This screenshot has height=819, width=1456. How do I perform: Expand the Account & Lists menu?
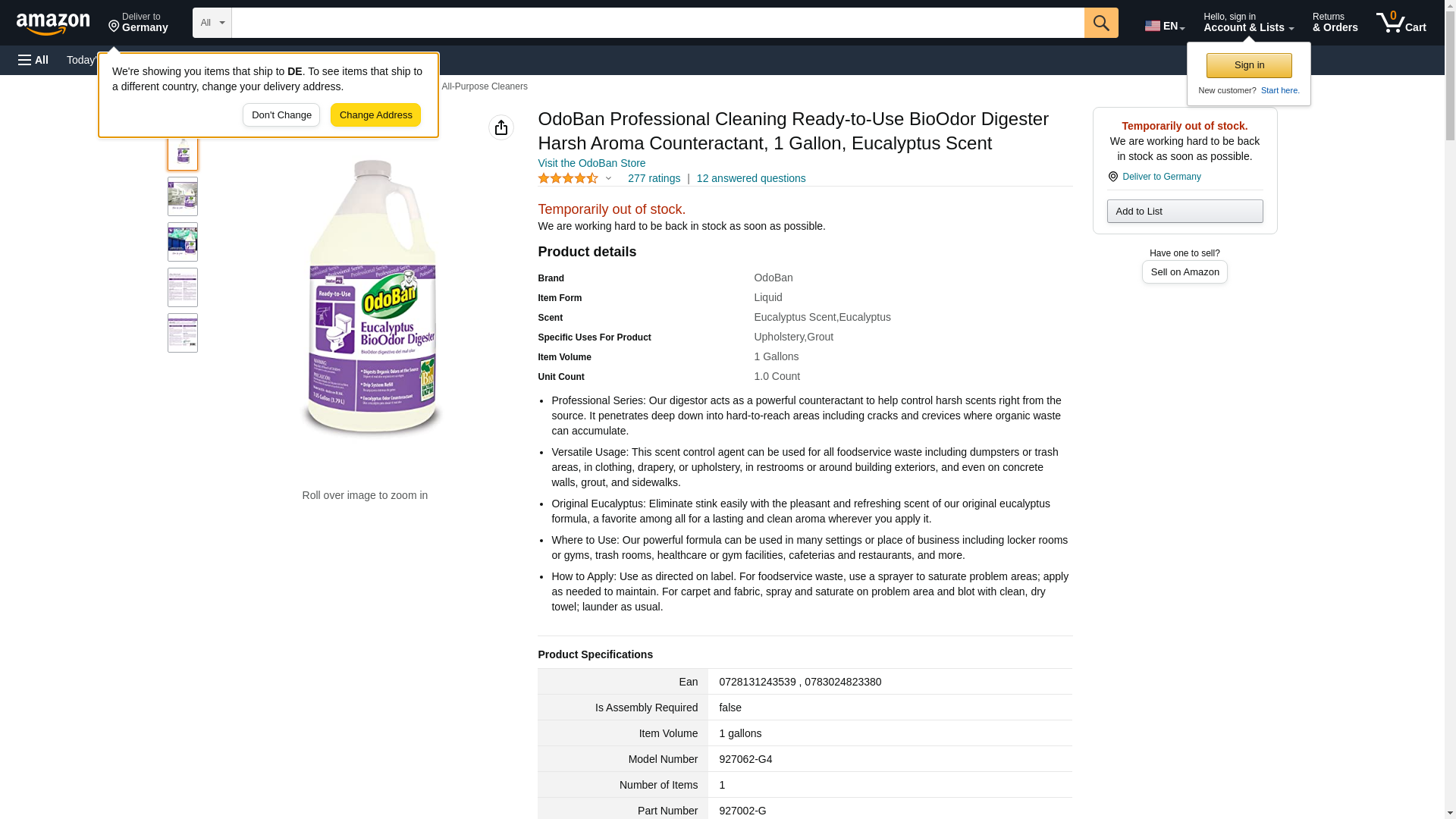click(x=1248, y=23)
